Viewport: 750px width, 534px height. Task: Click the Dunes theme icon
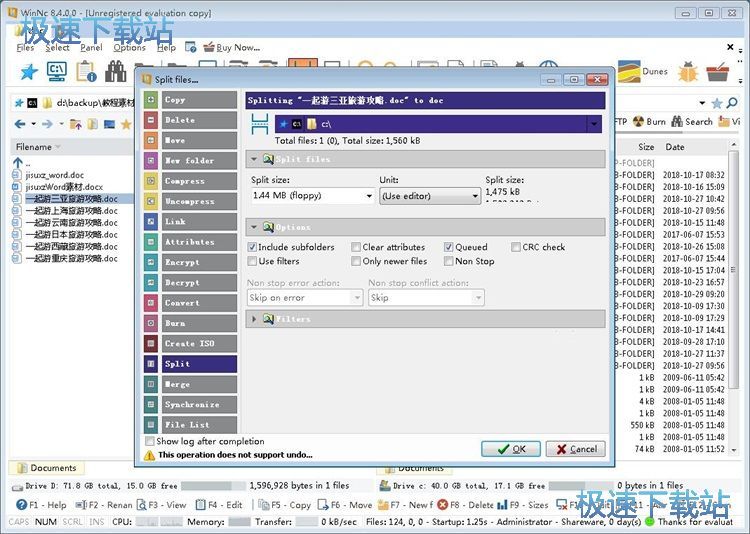pos(629,72)
